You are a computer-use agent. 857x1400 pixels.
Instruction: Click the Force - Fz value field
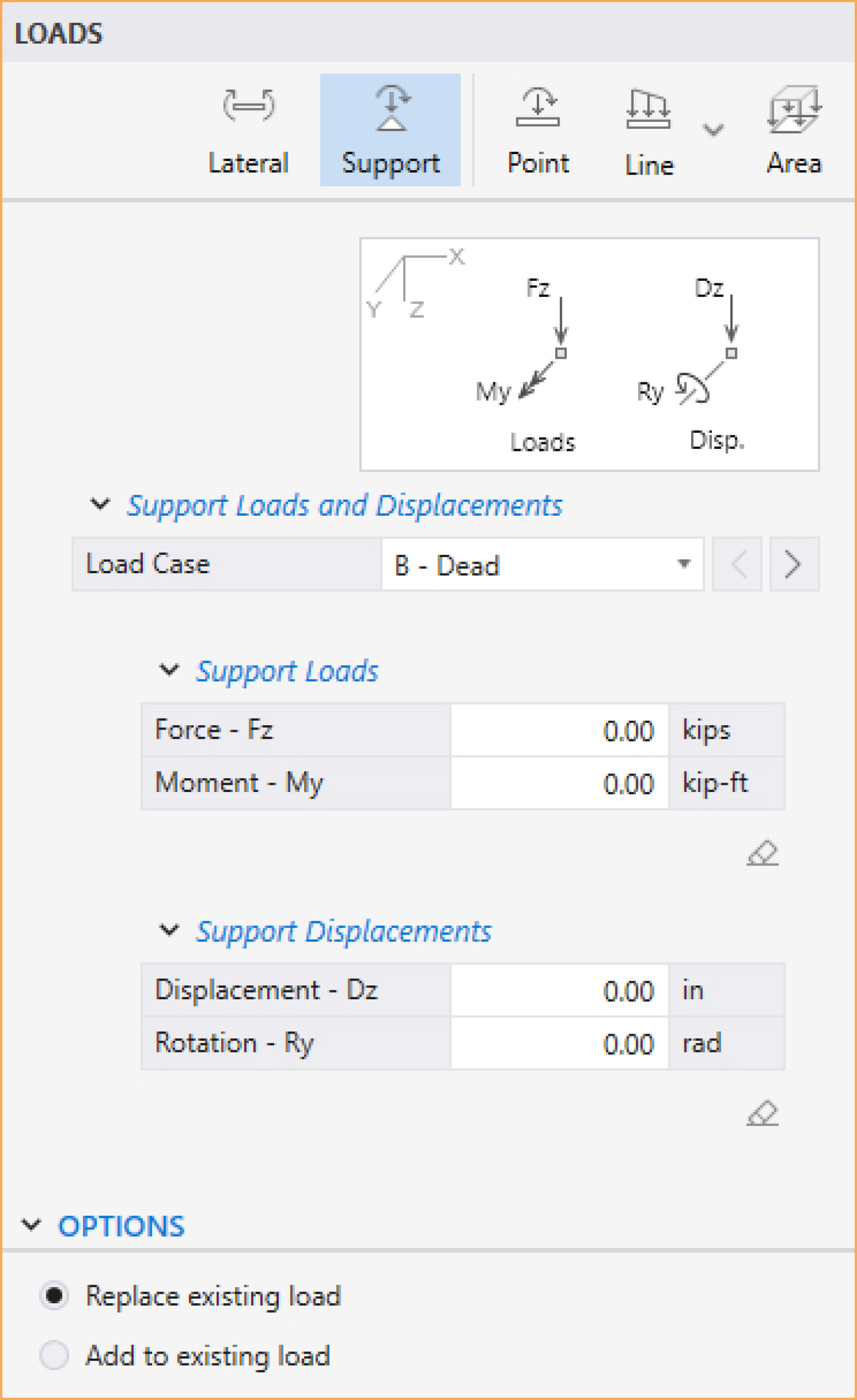click(559, 730)
